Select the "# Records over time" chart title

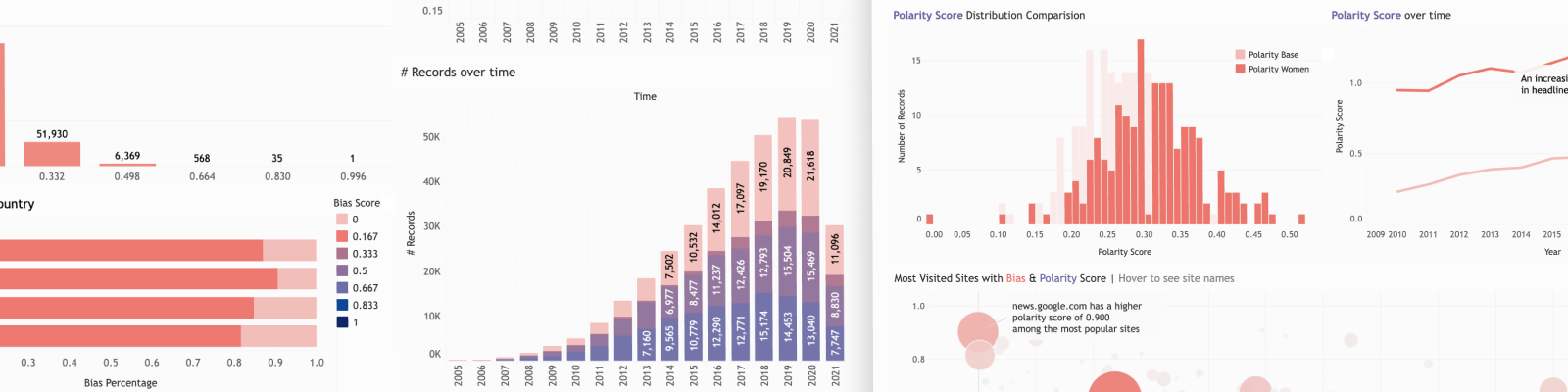(458, 73)
